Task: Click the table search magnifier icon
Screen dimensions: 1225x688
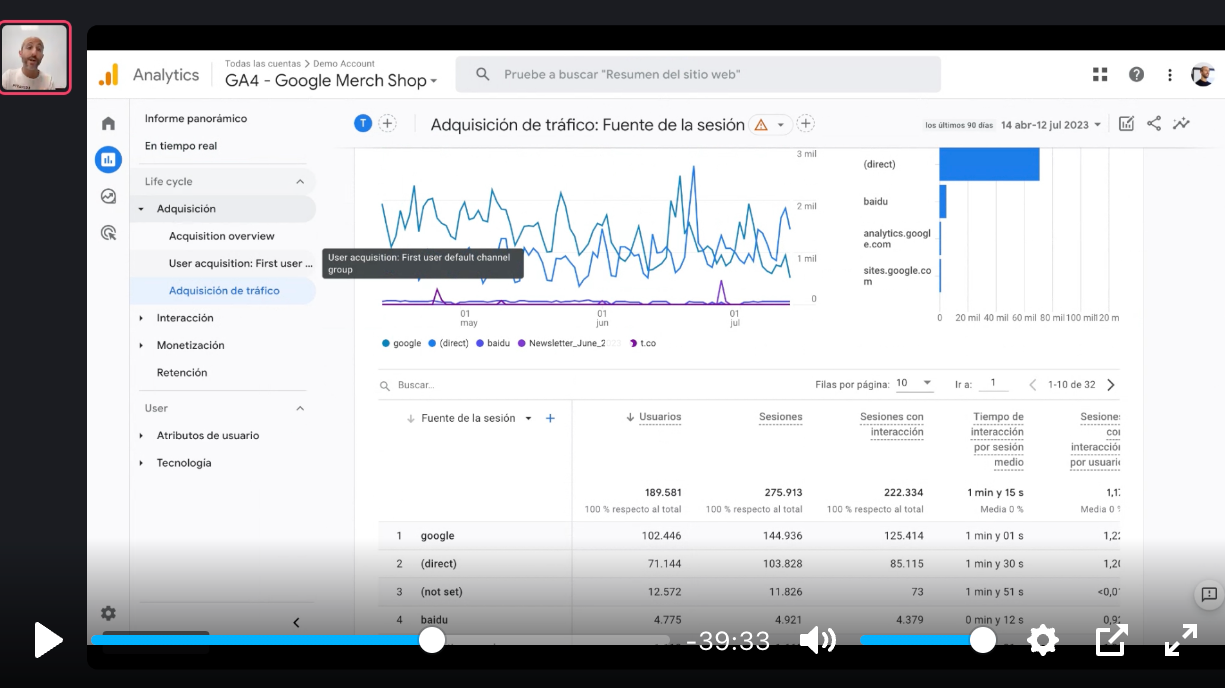Action: pos(385,385)
